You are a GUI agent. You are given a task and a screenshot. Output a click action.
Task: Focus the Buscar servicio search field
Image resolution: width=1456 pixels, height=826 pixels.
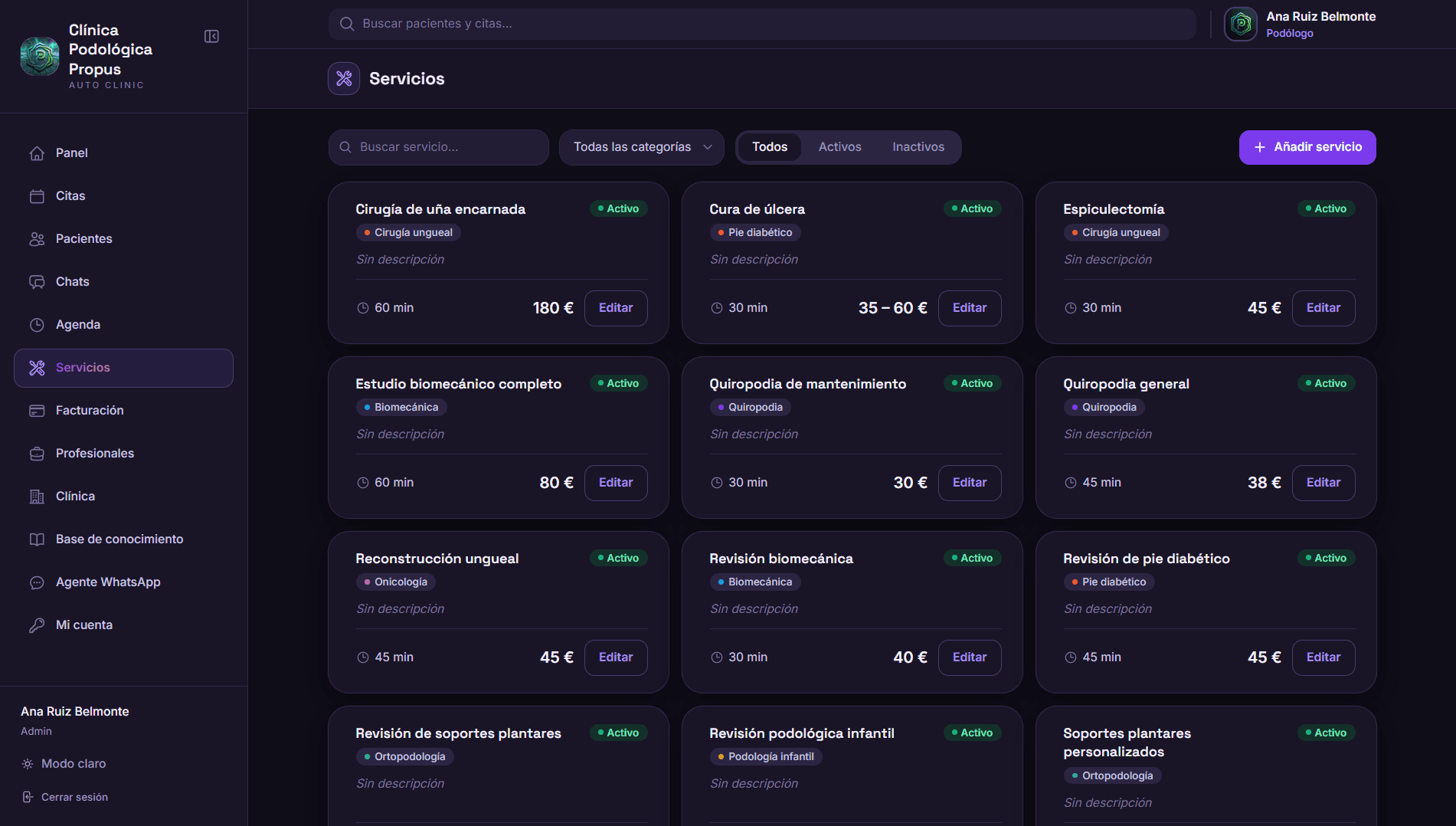click(439, 147)
